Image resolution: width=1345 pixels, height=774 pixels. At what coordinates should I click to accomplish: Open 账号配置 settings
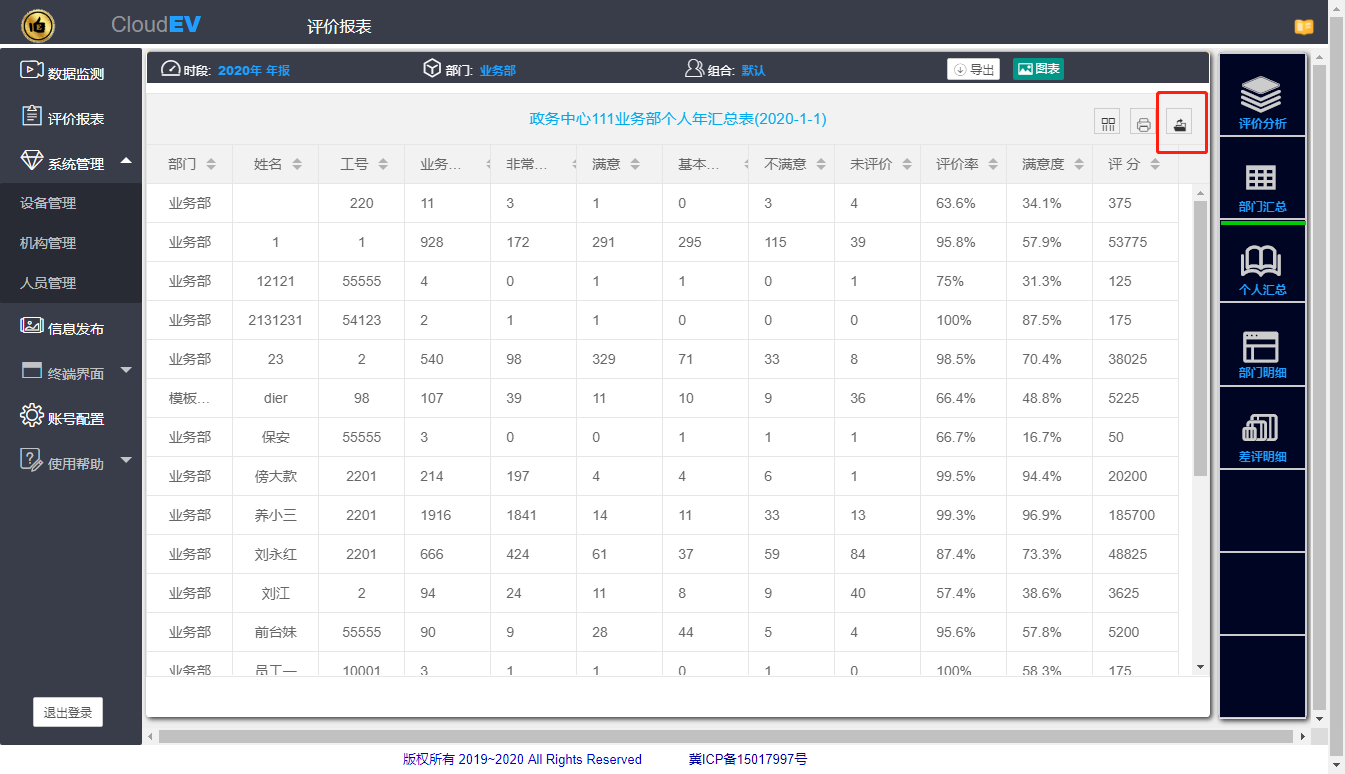point(62,418)
